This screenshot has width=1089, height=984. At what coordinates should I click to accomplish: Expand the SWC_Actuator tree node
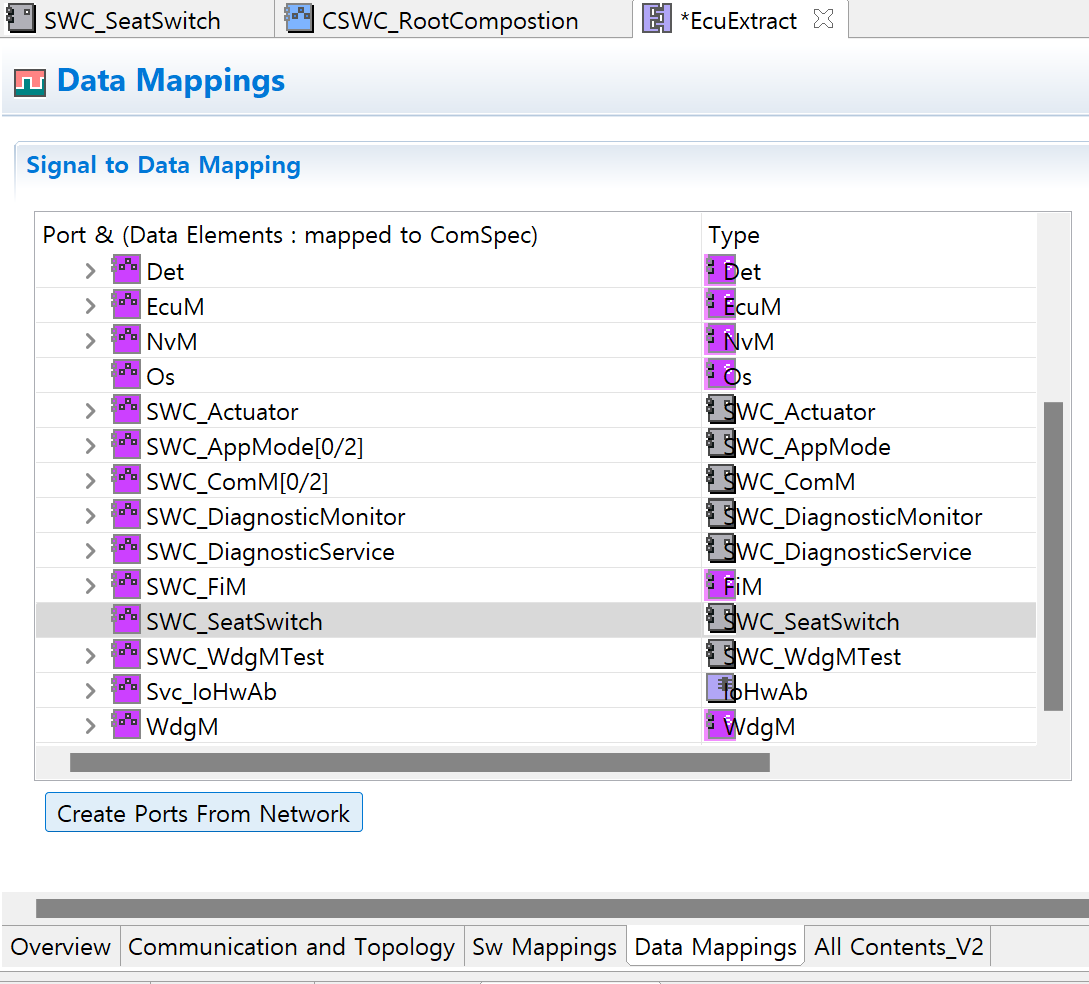click(x=90, y=411)
